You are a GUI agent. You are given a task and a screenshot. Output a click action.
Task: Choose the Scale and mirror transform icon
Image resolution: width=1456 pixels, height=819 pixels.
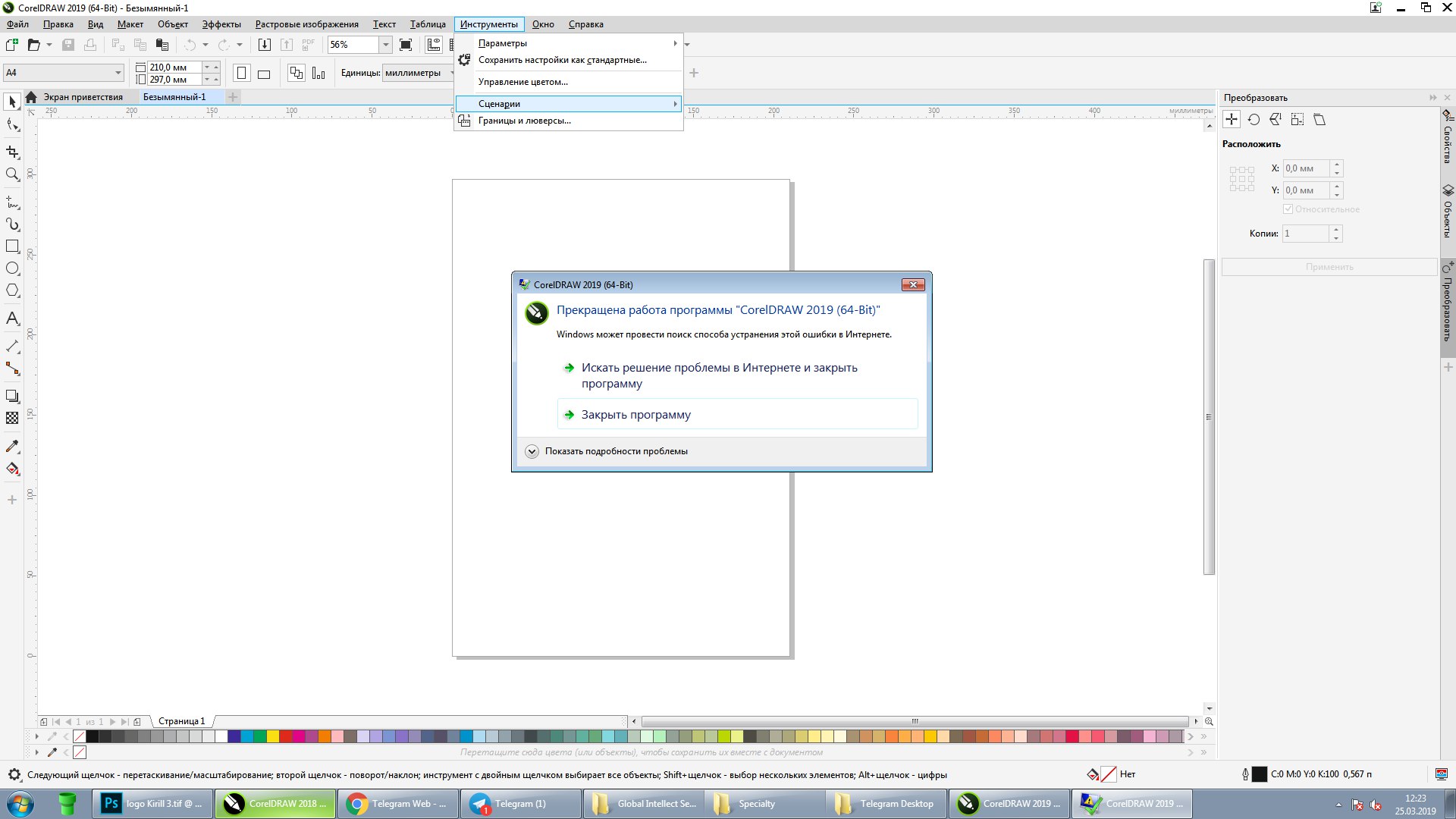coord(1276,120)
